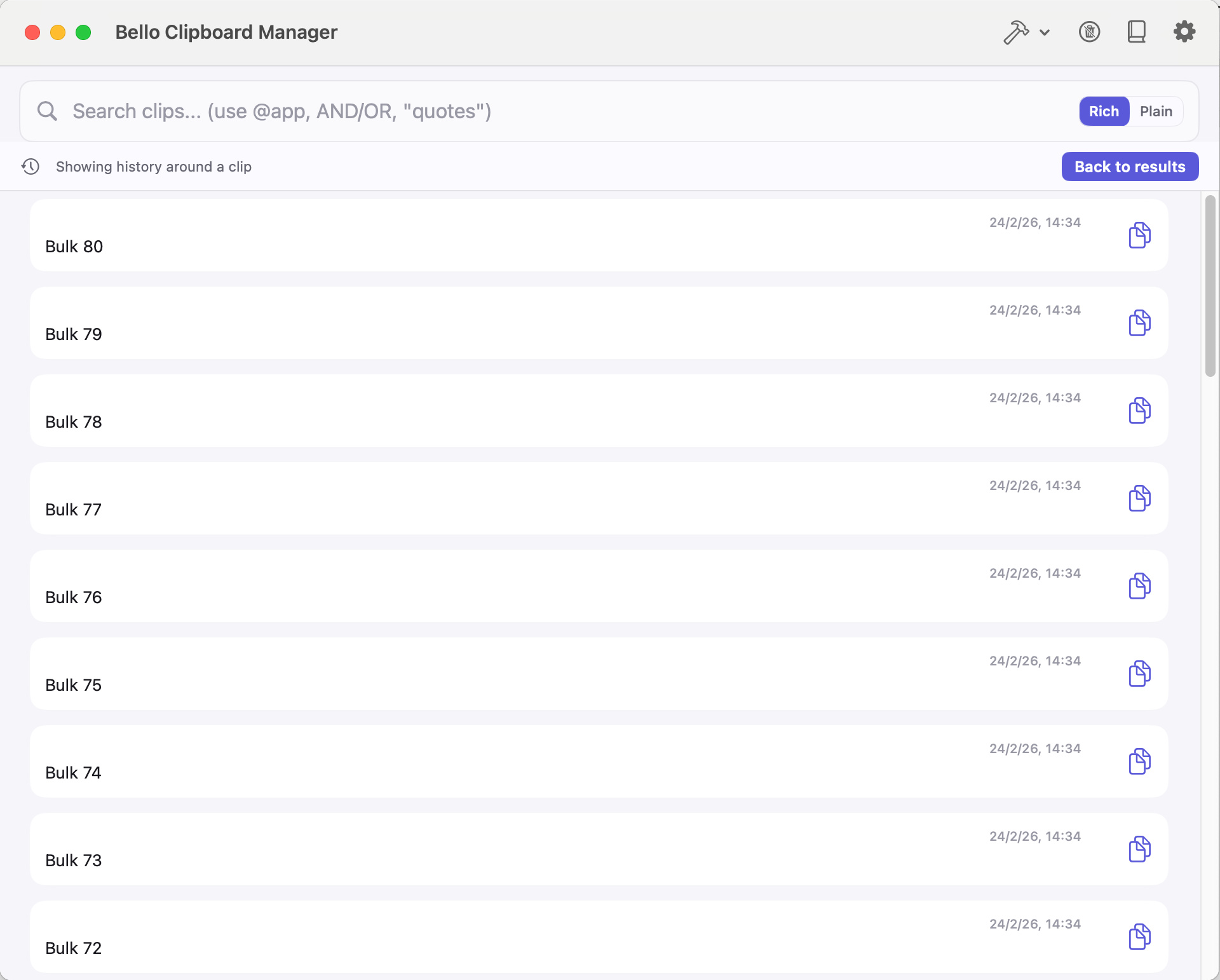
Task: Copy the Bulk 72 clip
Action: (1139, 937)
